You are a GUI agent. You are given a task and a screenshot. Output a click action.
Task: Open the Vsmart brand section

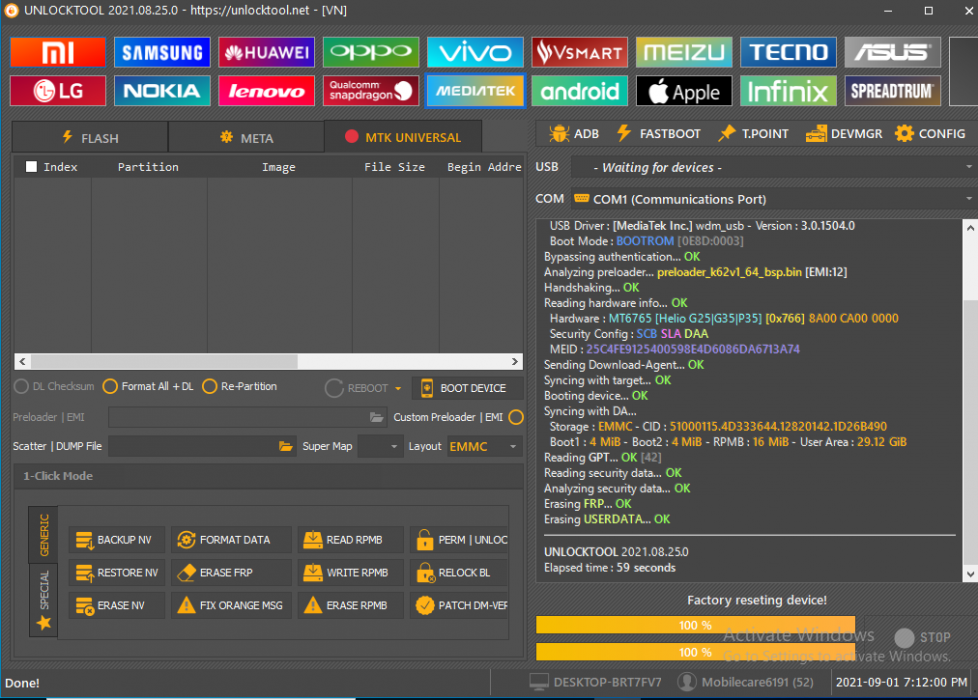click(579, 52)
